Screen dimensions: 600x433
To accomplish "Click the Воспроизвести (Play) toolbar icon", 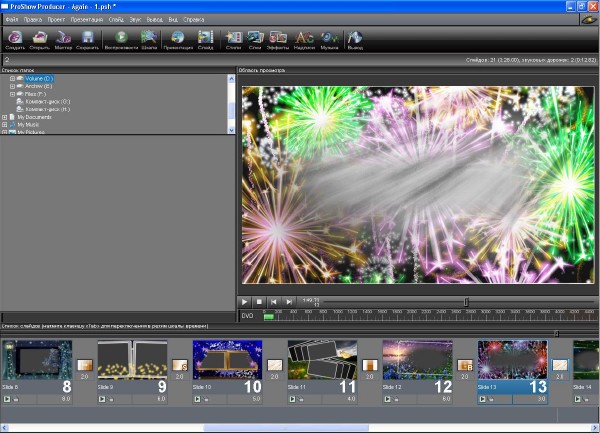I will point(122,39).
